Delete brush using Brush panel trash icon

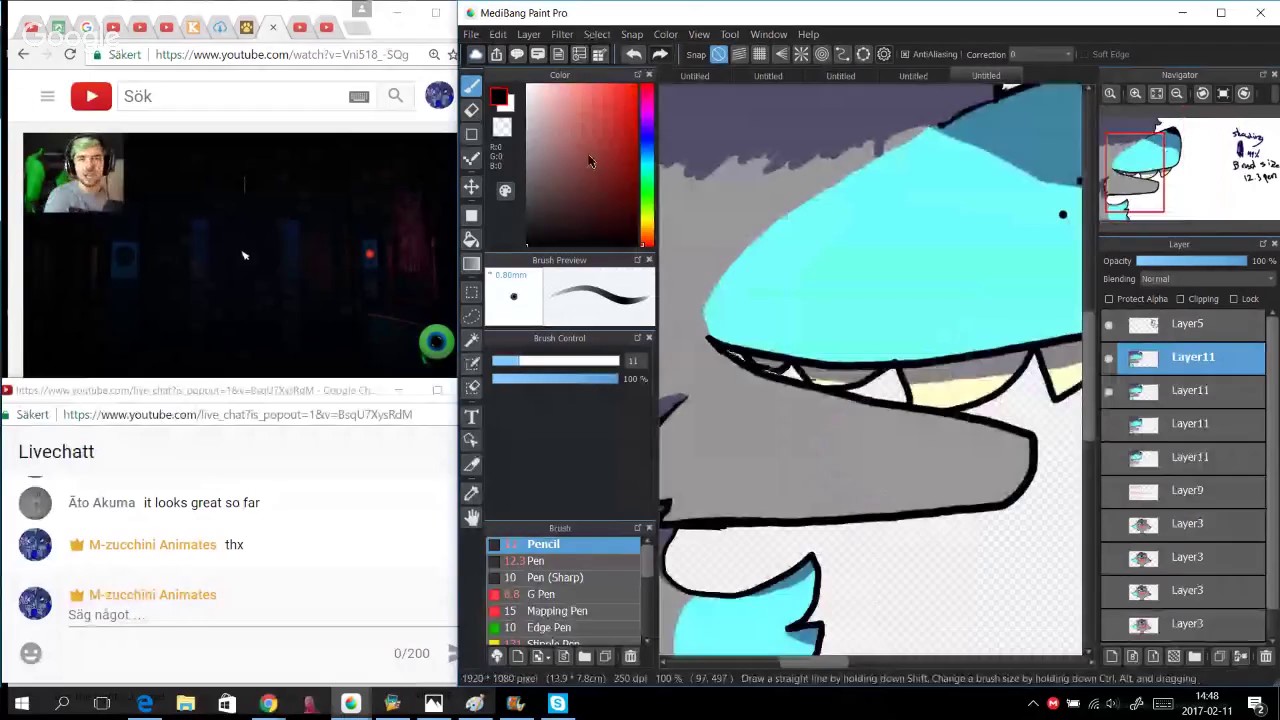coord(630,656)
